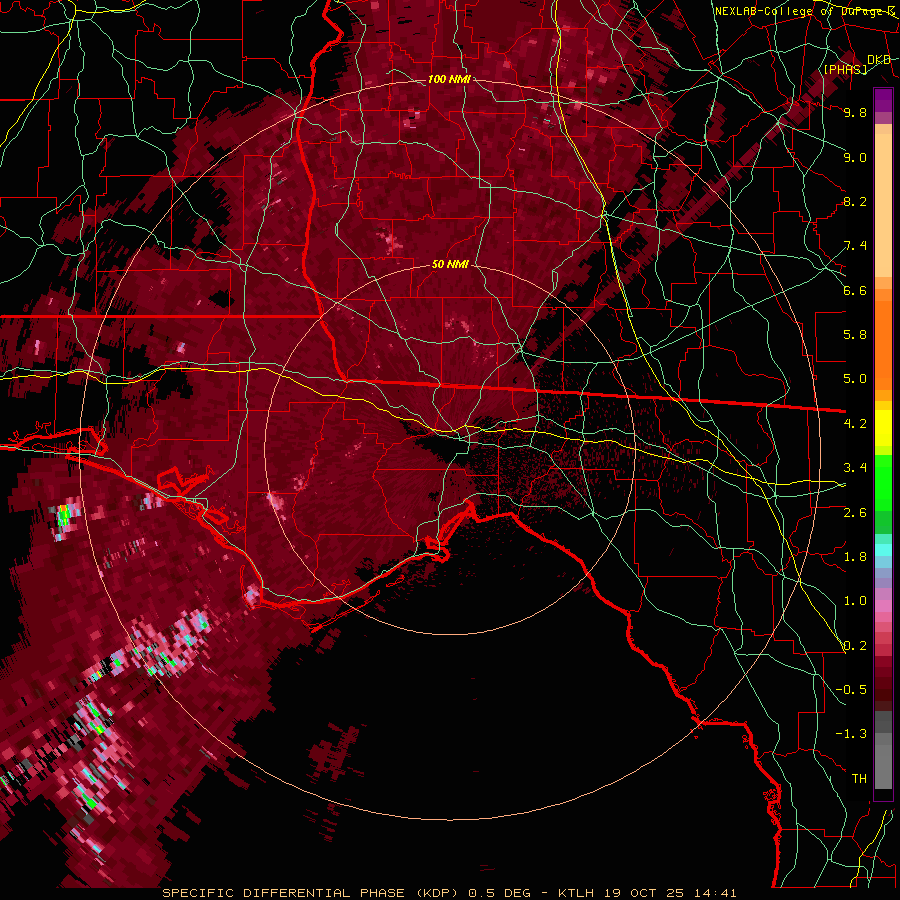Click the 4.2 legend value
The image size is (900, 900).
pos(855,424)
